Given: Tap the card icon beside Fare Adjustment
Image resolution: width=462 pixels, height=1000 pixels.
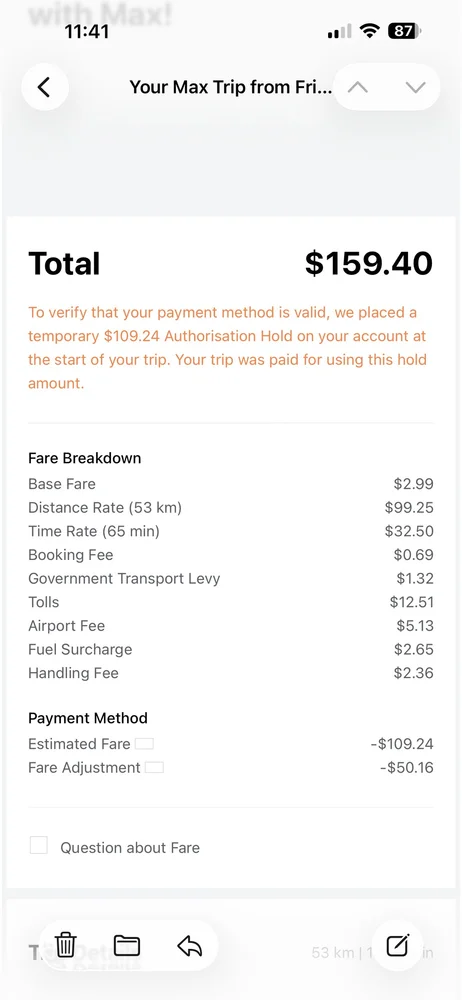Looking at the screenshot, I should pos(154,767).
